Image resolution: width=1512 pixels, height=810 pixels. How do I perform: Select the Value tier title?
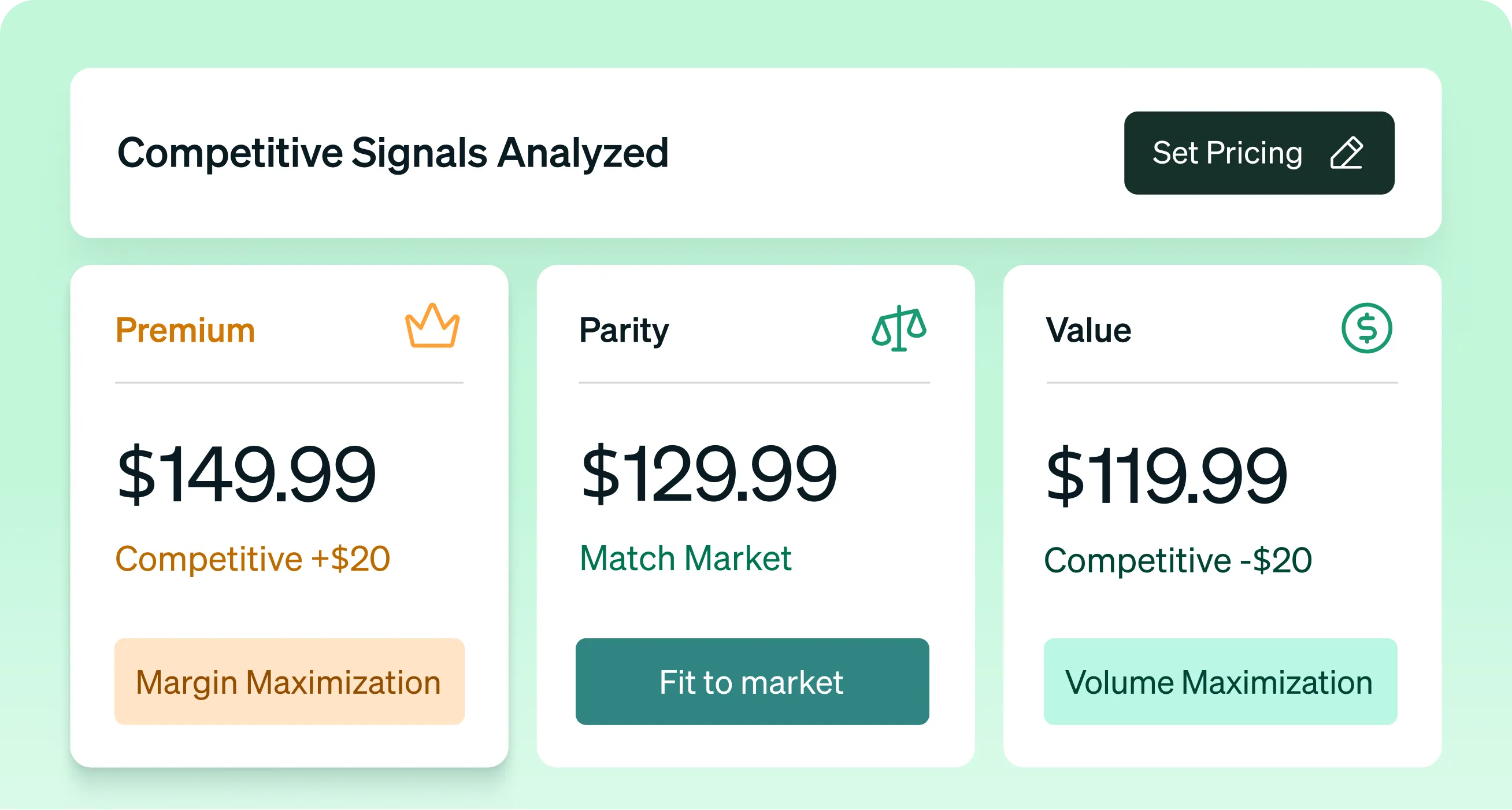tap(1088, 330)
